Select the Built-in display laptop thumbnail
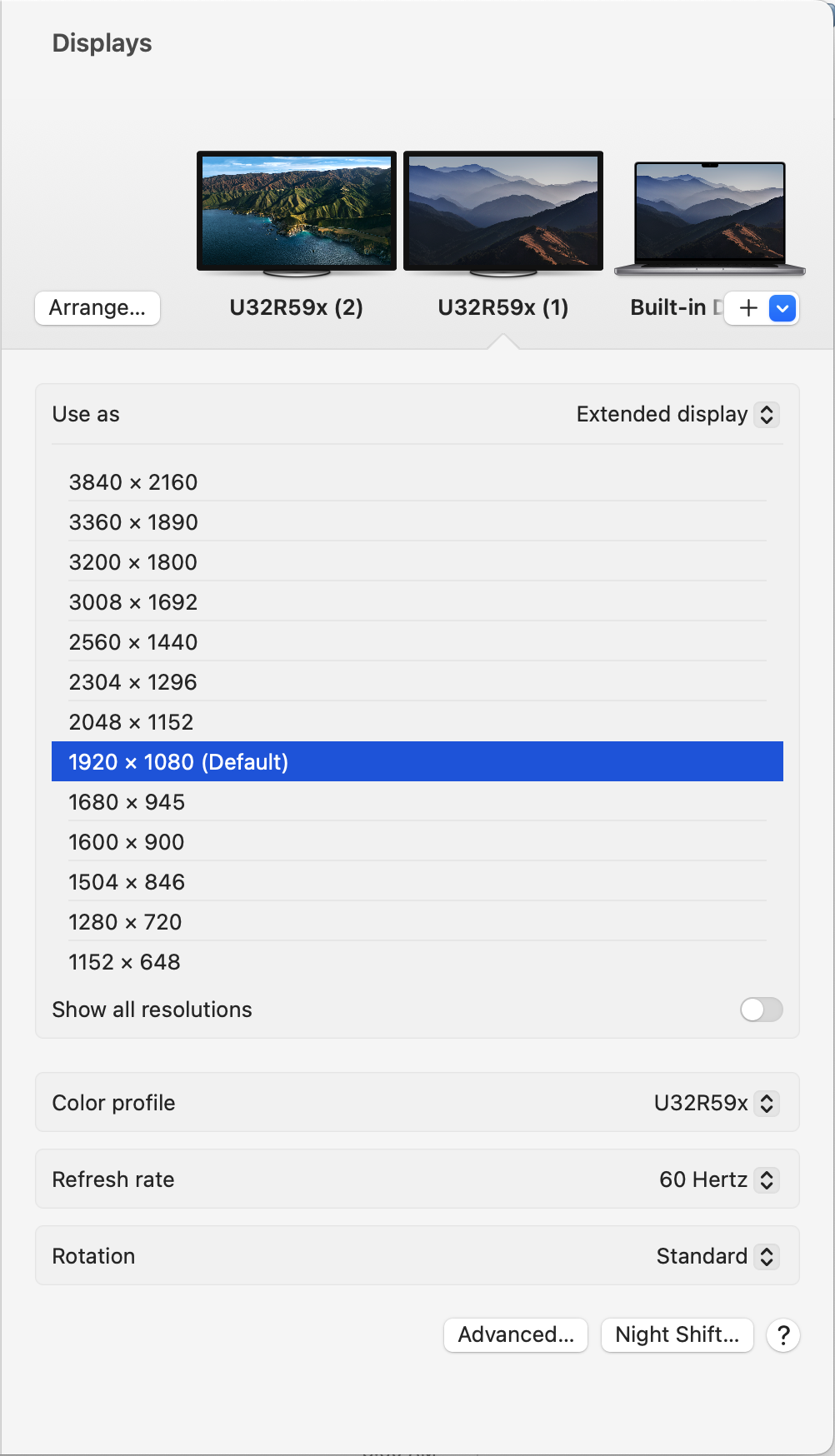Screen dimensions: 835x1456 tap(709, 213)
